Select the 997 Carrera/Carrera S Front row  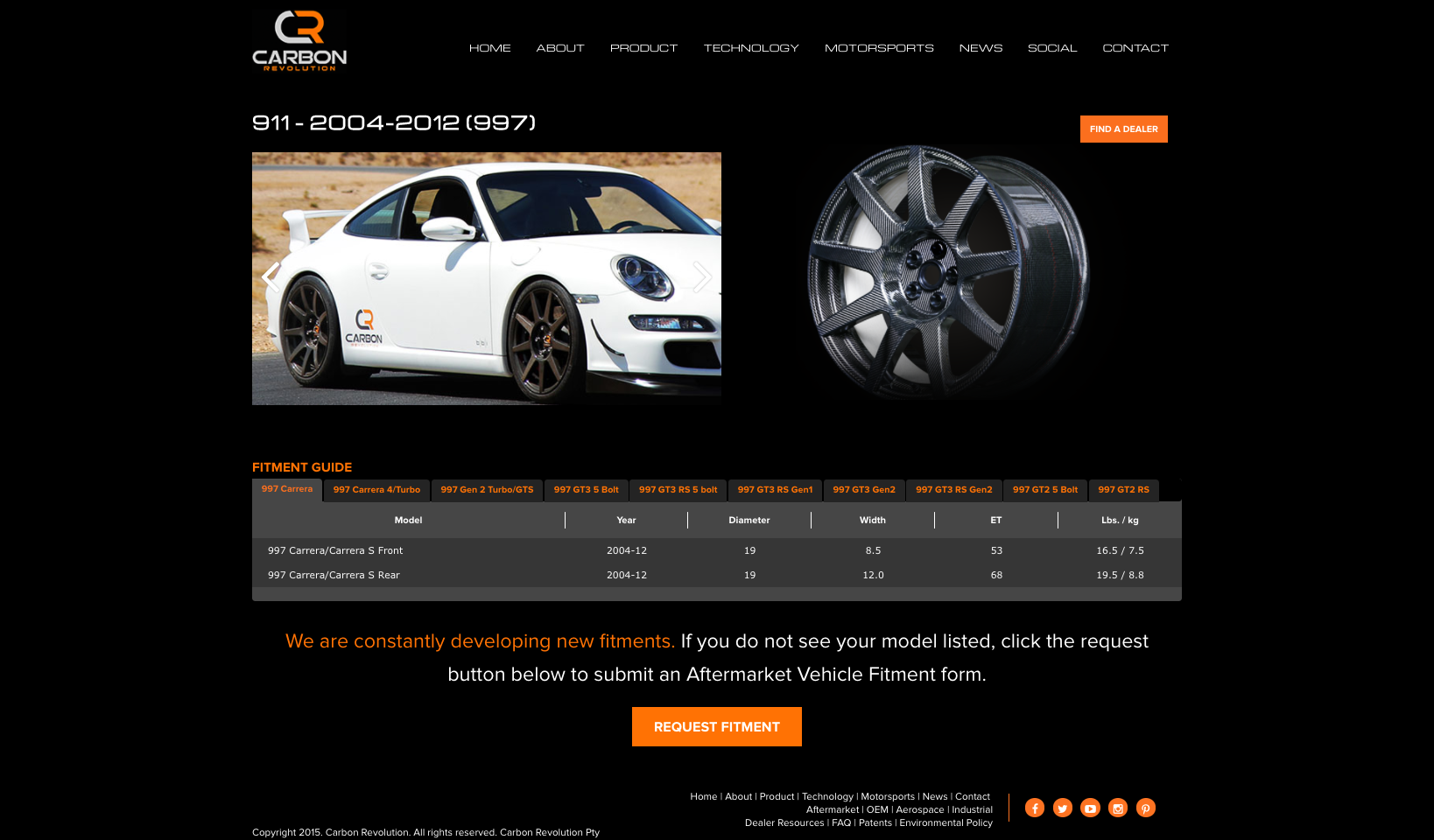click(x=717, y=550)
